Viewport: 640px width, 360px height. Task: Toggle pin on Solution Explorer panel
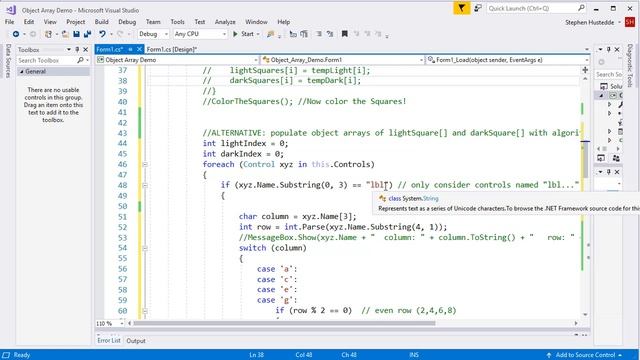point(609,49)
